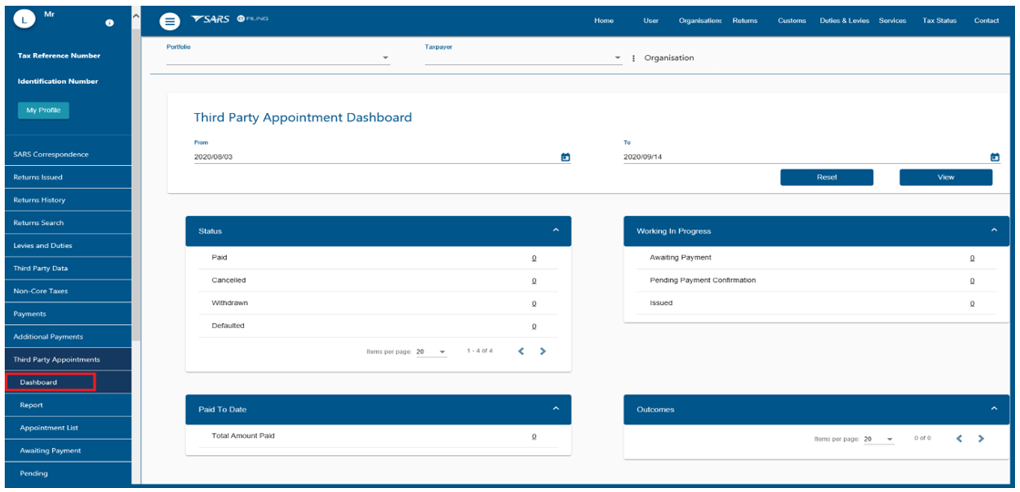The width and height of the screenshot is (1020, 492).
Task: Click the From date input field
Action: (370, 157)
